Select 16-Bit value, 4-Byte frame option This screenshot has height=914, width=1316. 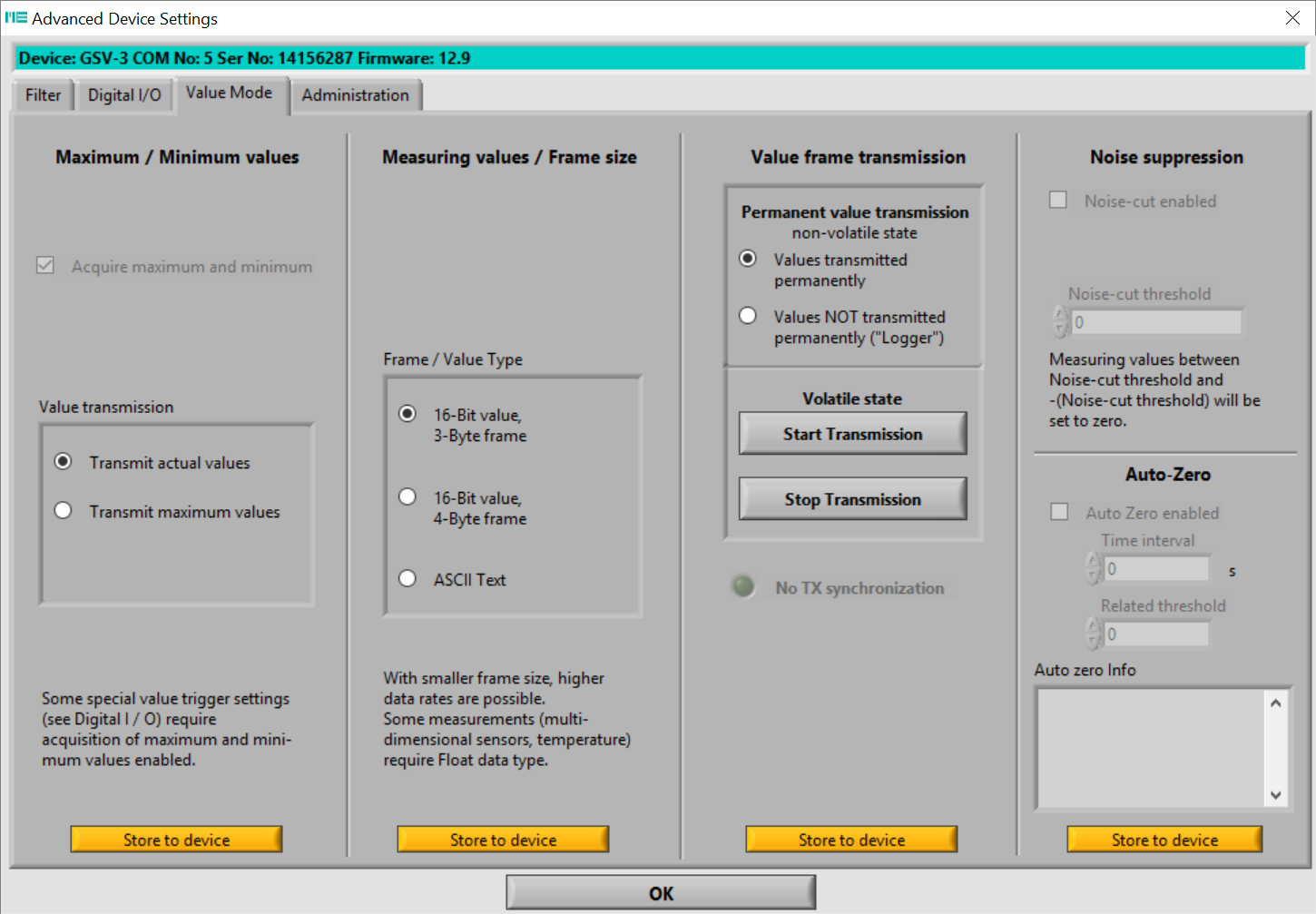tap(408, 497)
